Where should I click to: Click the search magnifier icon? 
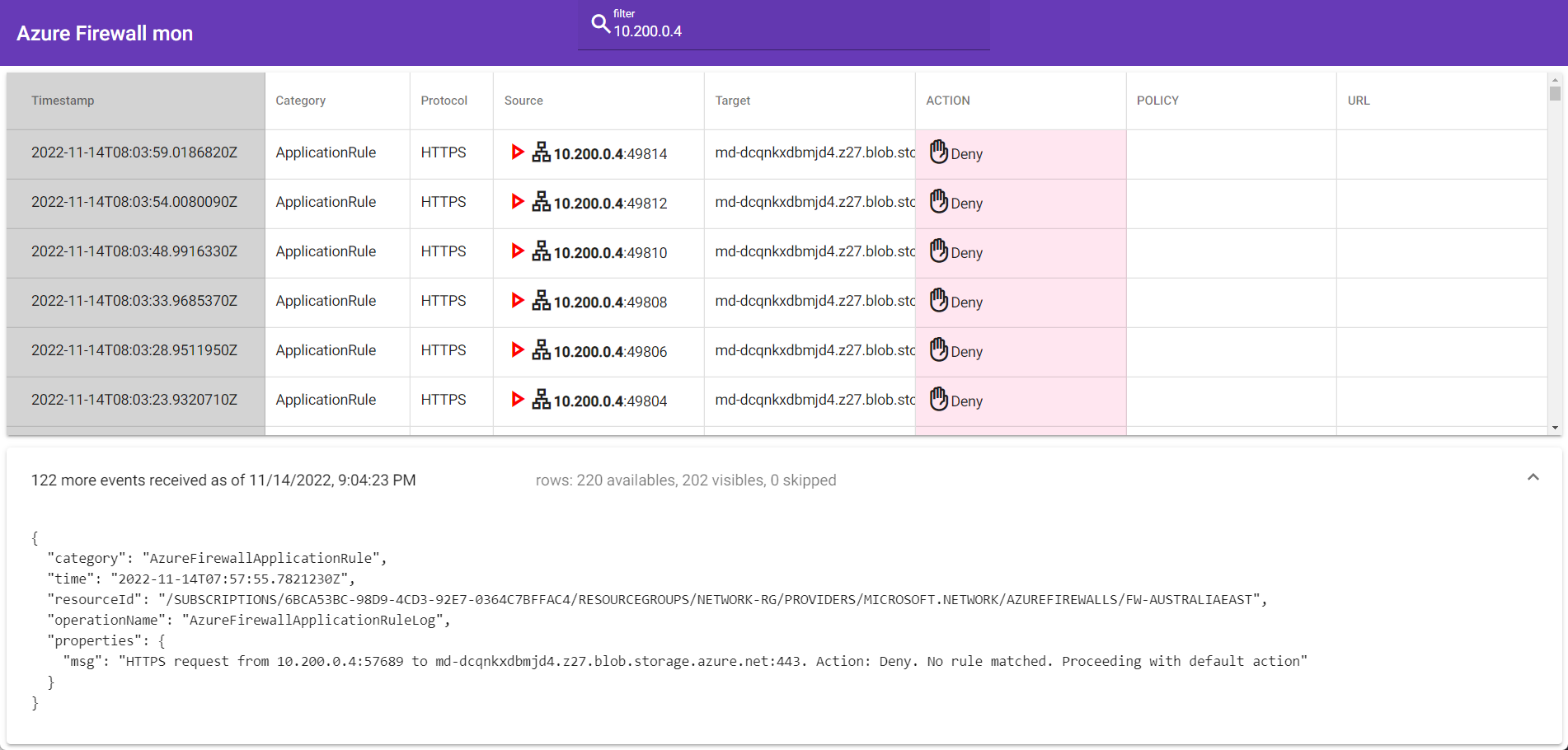601,24
